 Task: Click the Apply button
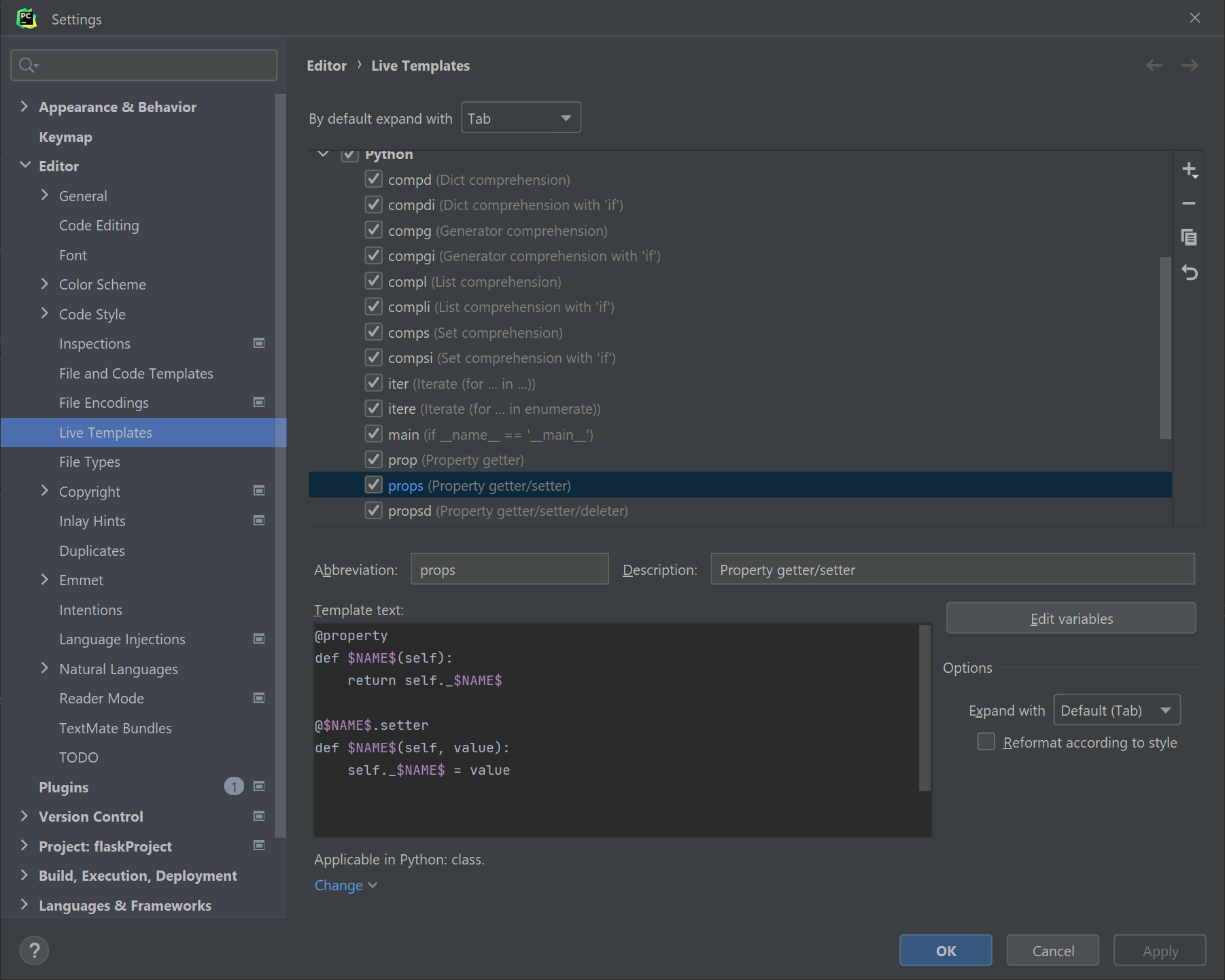point(1160,950)
